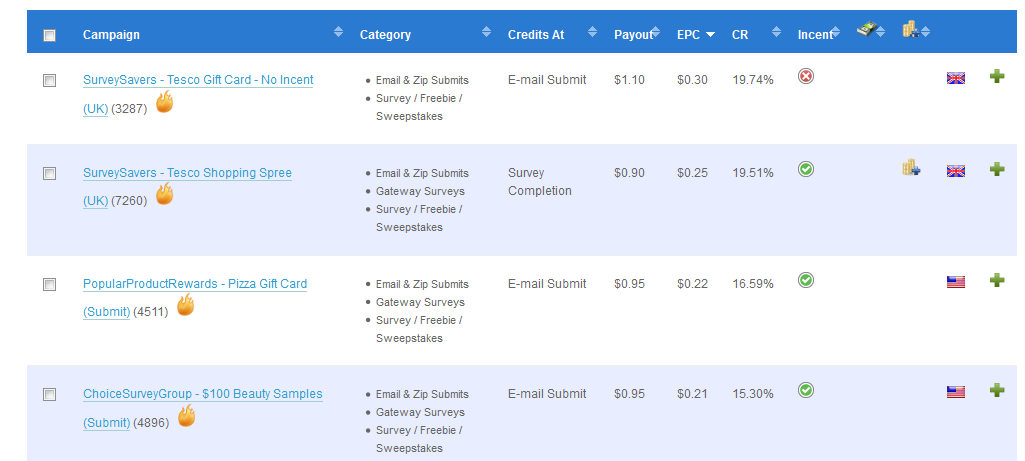Click the campaign ID (7260)
This screenshot has width=1025, height=461.
click(129, 201)
